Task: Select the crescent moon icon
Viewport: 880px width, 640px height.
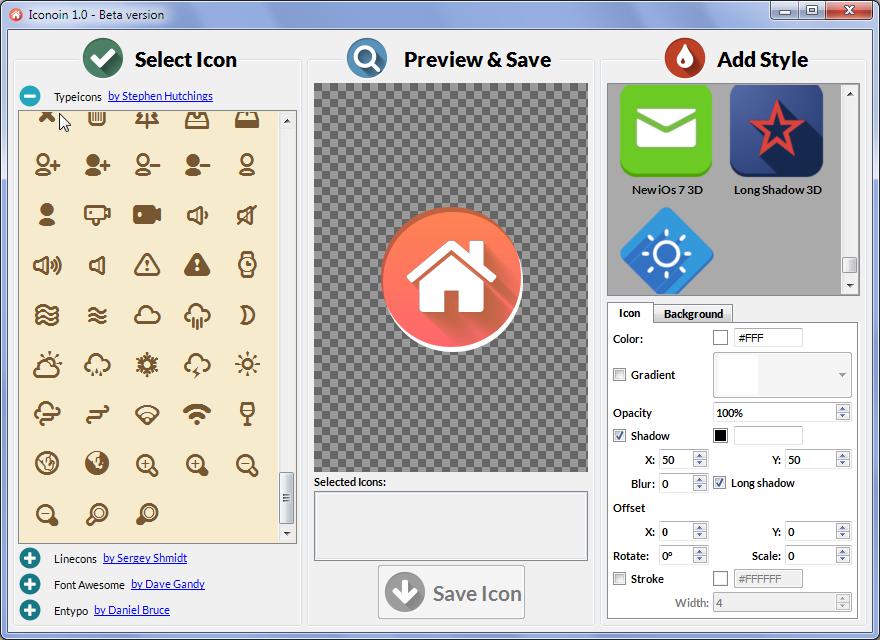Action: tap(246, 315)
